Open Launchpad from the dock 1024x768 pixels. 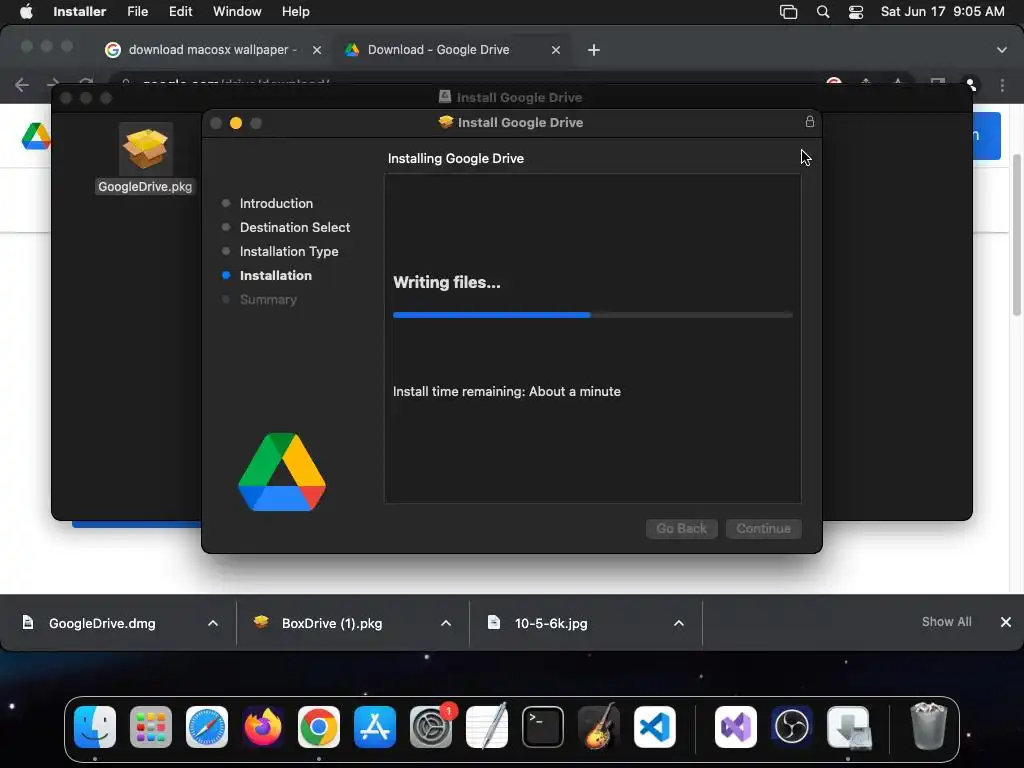151,727
